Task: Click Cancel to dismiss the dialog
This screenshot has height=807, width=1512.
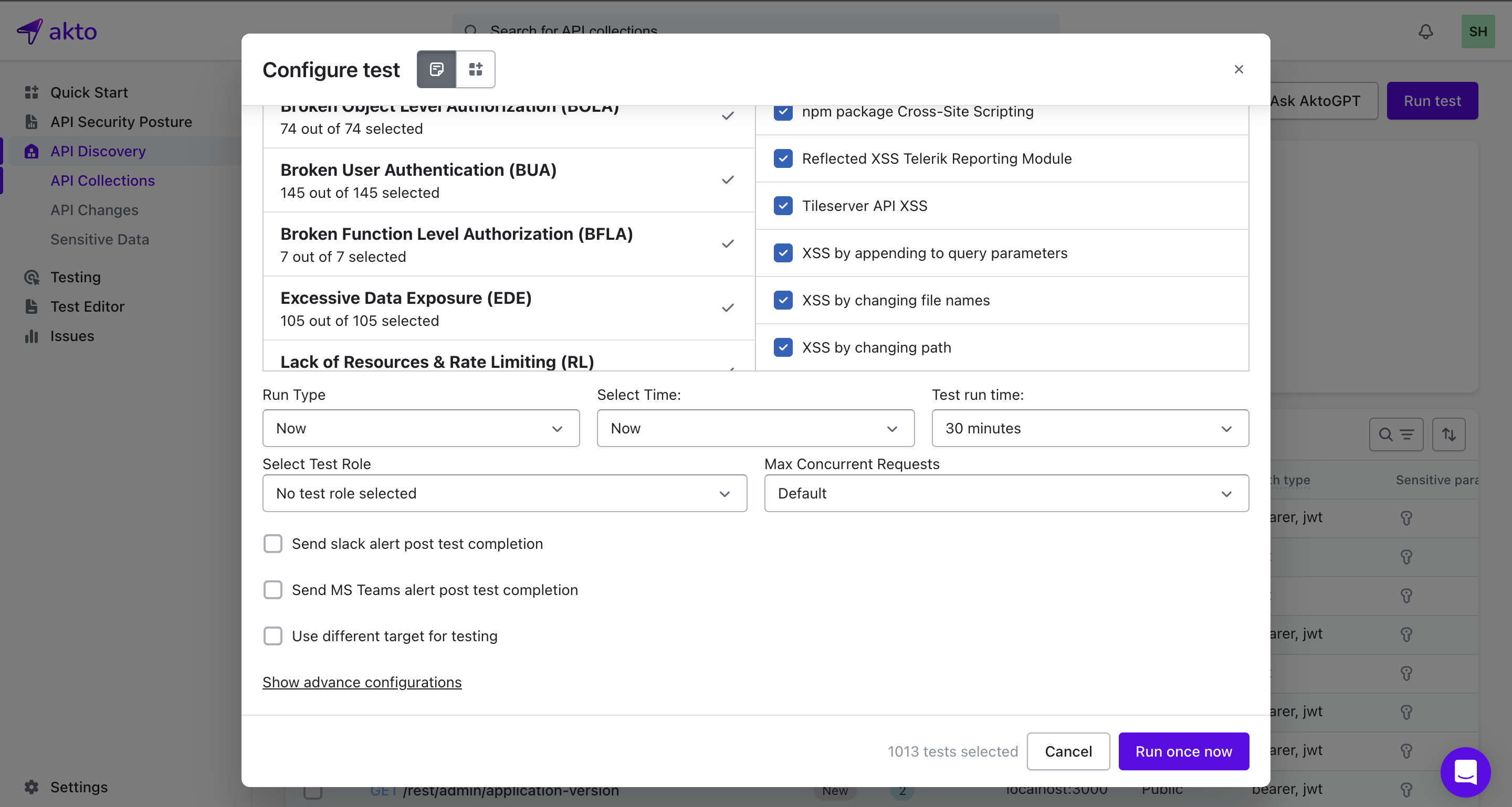Action: point(1068,751)
